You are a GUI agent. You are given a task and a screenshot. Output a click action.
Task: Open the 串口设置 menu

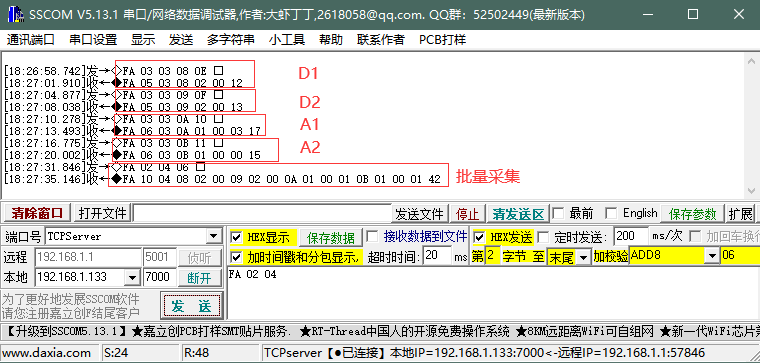[93, 40]
